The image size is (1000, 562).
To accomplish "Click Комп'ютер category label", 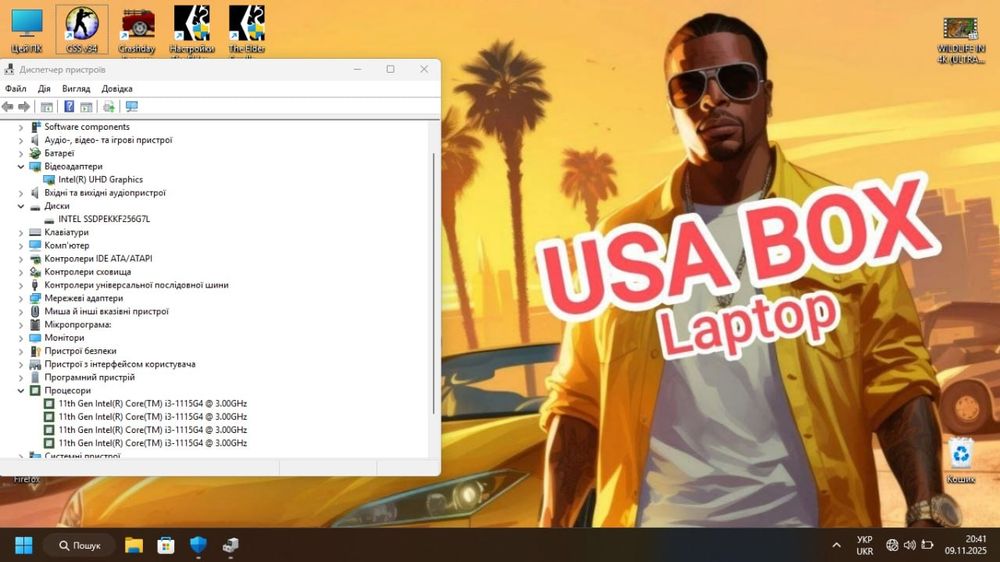I will (x=66, y=246).
